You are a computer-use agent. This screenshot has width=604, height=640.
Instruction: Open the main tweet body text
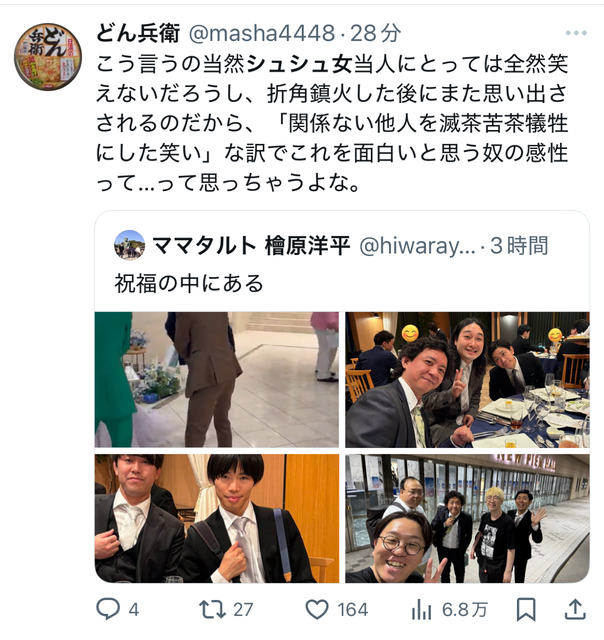[332, 124]
